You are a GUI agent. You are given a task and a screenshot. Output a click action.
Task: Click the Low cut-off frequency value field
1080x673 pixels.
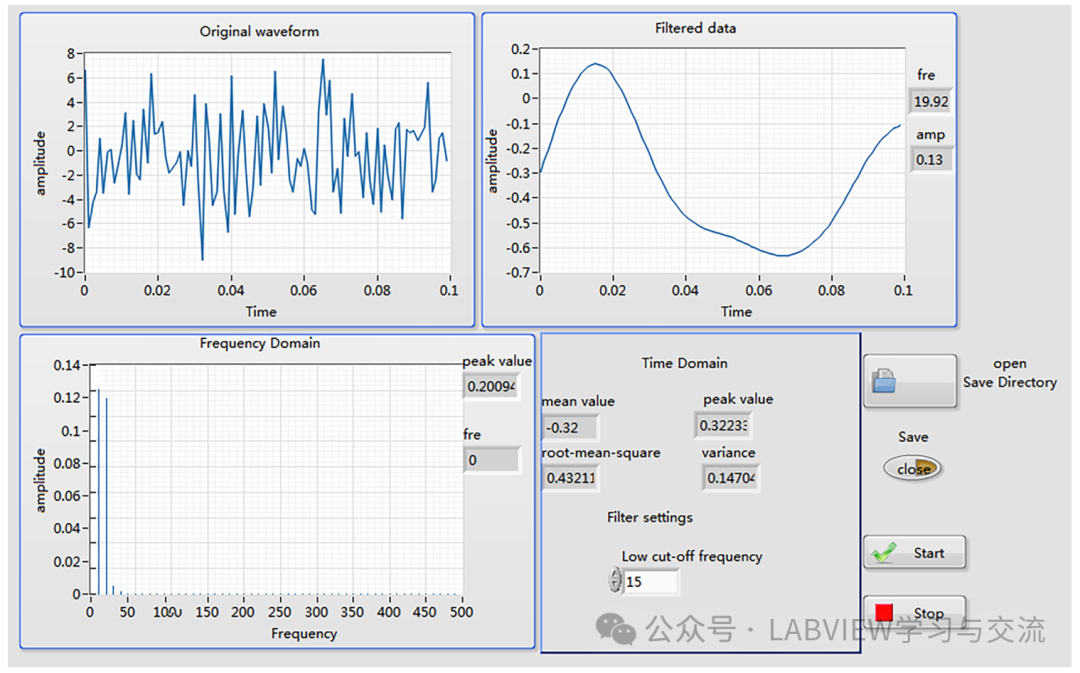(x=651, y=581)
